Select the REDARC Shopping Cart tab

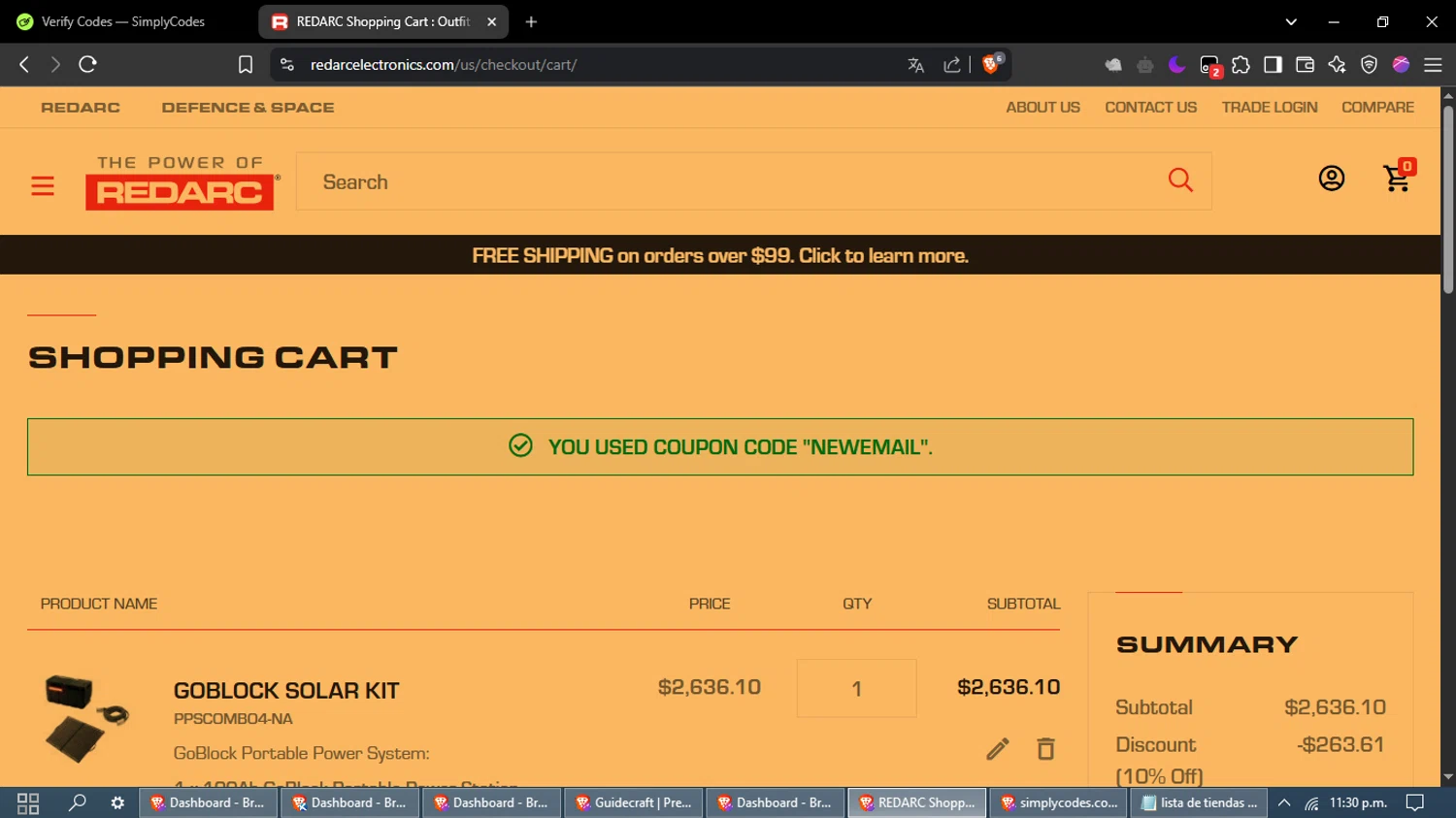click(x=382, y=21)
